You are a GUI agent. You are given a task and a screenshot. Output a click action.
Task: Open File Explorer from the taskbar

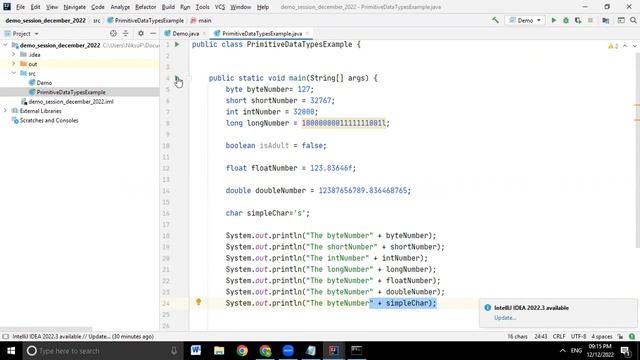pos(219,350)
